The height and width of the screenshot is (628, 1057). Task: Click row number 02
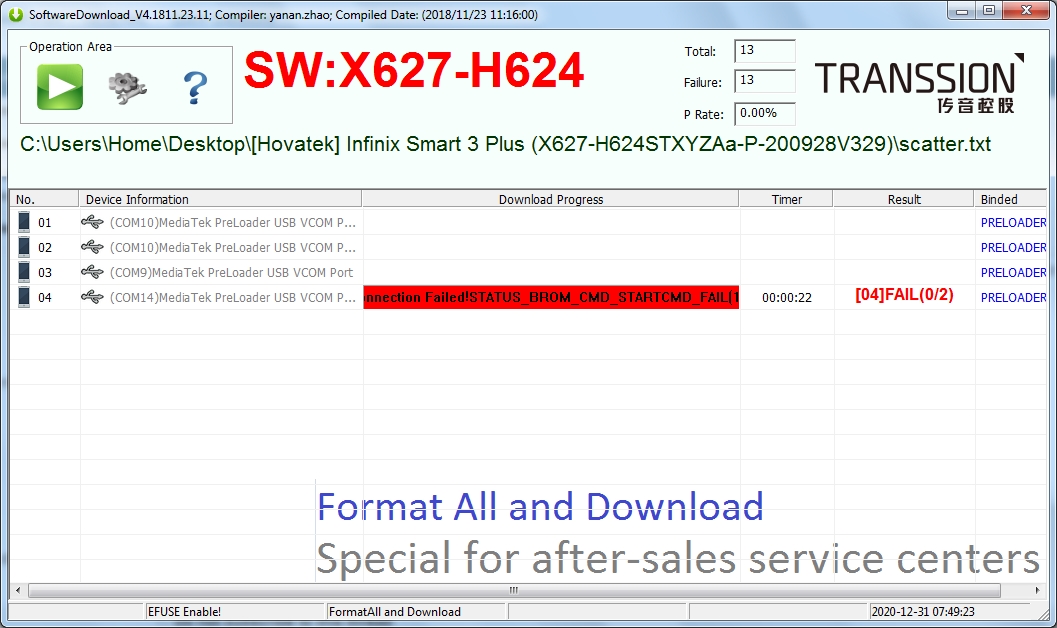pyautogui.click(x=44, y=247)
